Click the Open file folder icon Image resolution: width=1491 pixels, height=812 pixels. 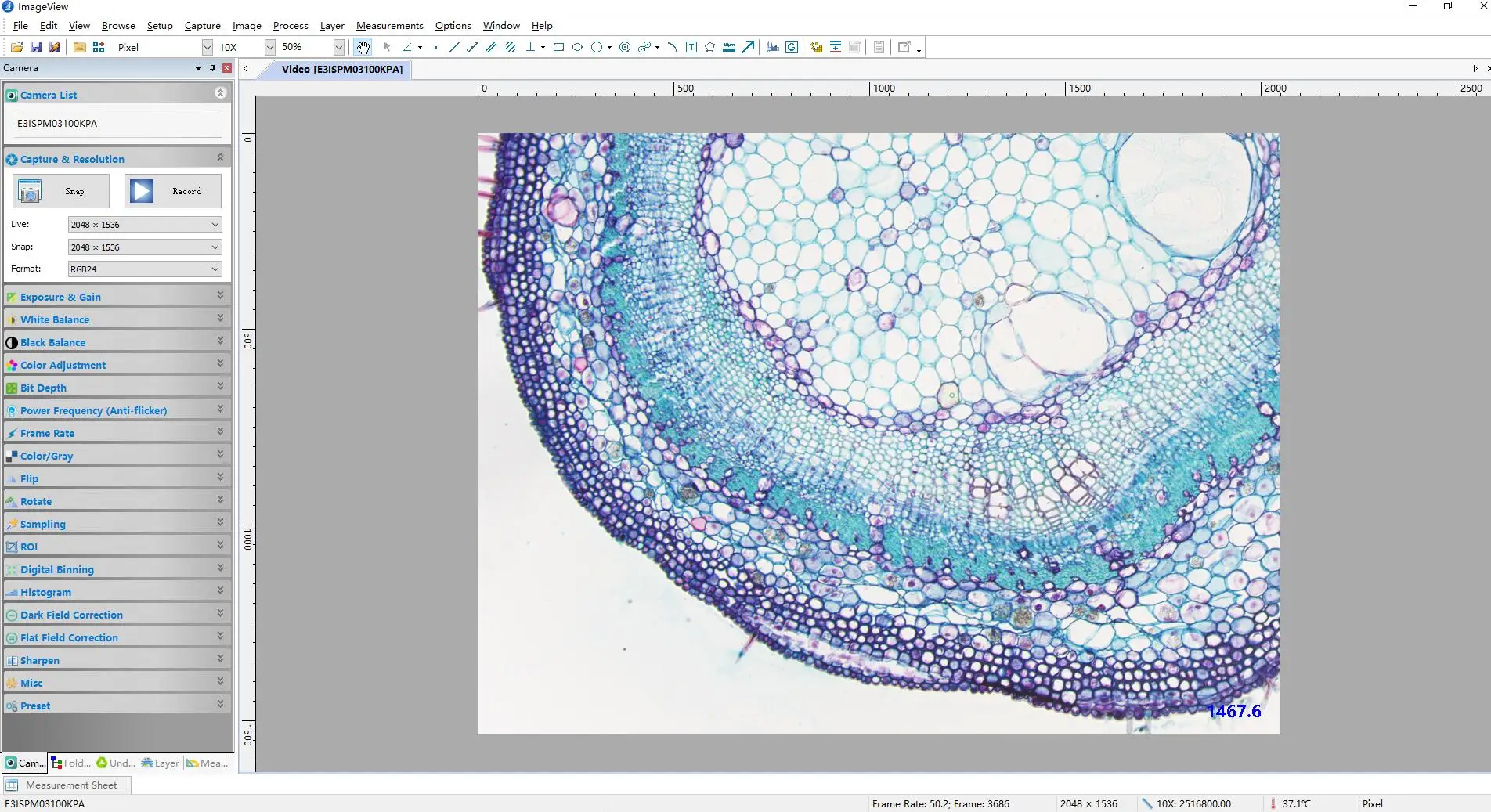[x=16, y=47]
